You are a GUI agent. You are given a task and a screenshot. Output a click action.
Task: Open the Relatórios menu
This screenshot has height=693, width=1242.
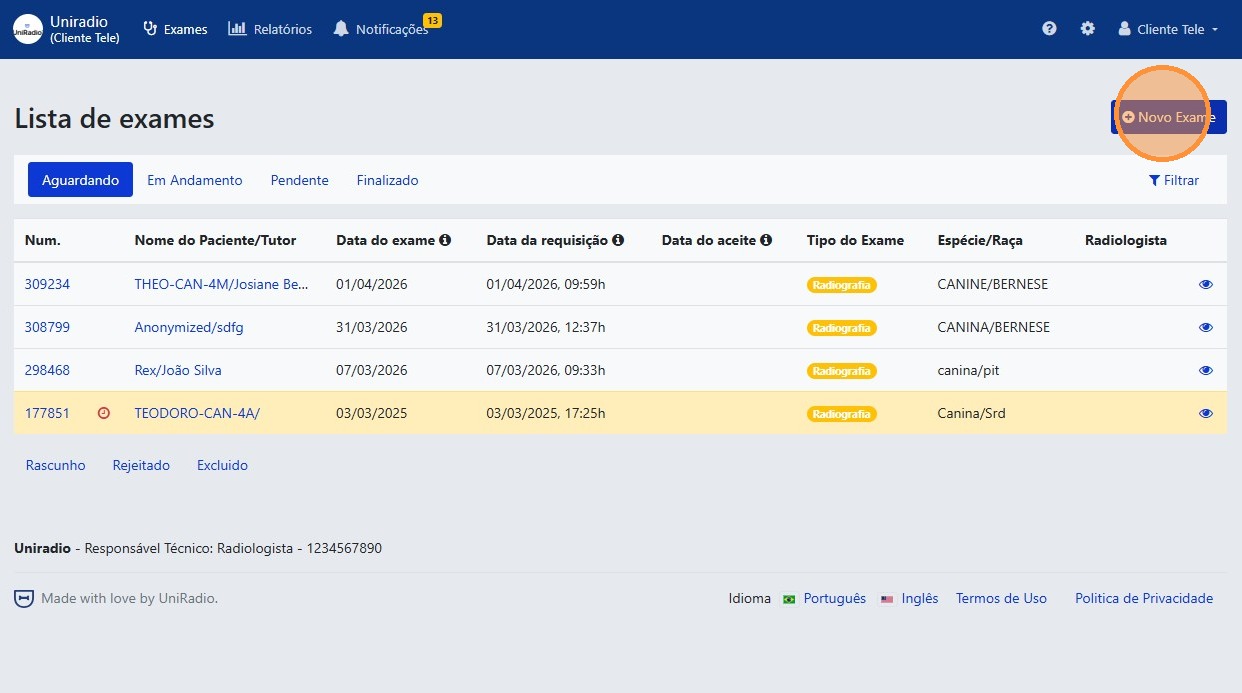[270, 29]
